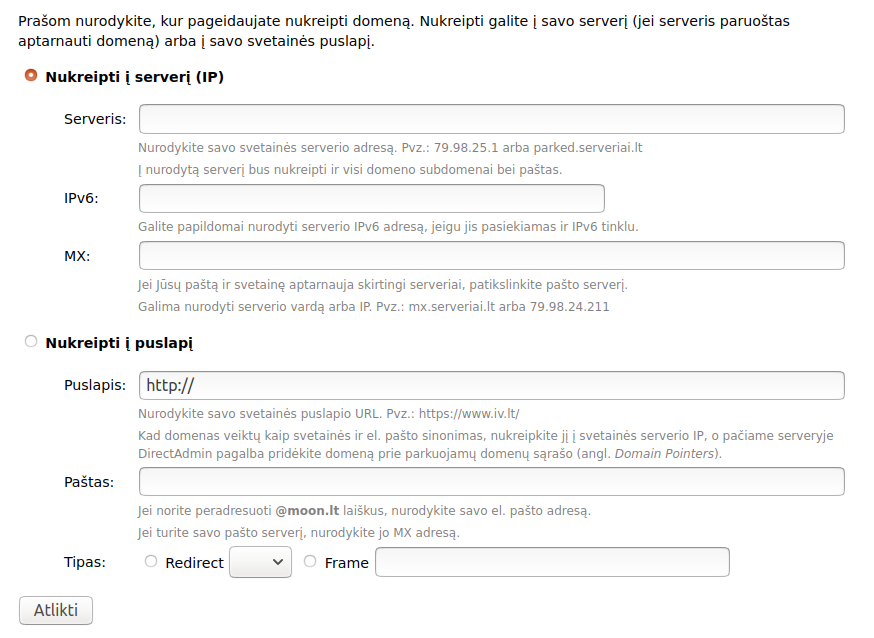Click the MX mail server field
Image resolution: width=874 pixels, height=638 pixels.
(491, 256)
